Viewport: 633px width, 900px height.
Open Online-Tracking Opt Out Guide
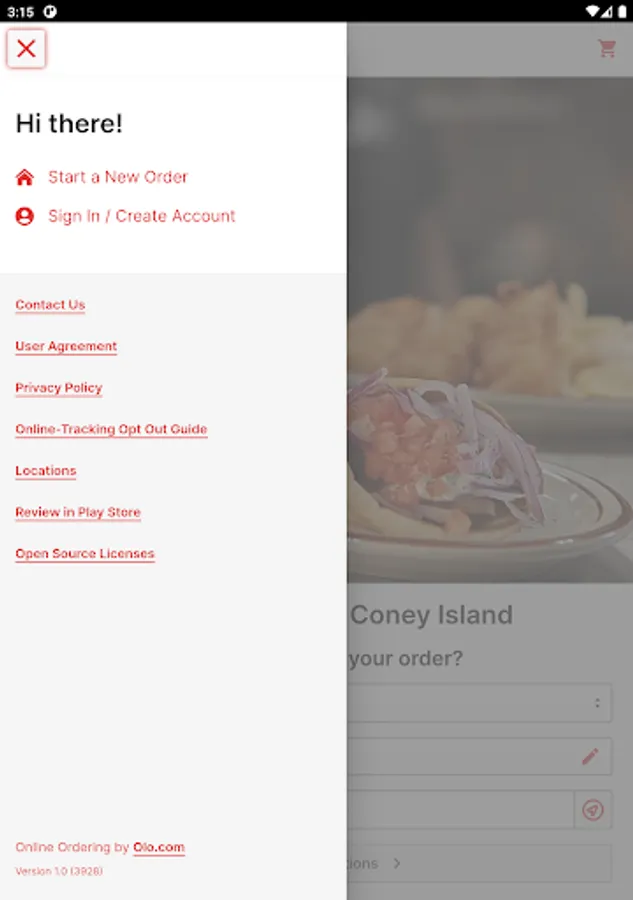pyautogui.click(x=111, y=429)
